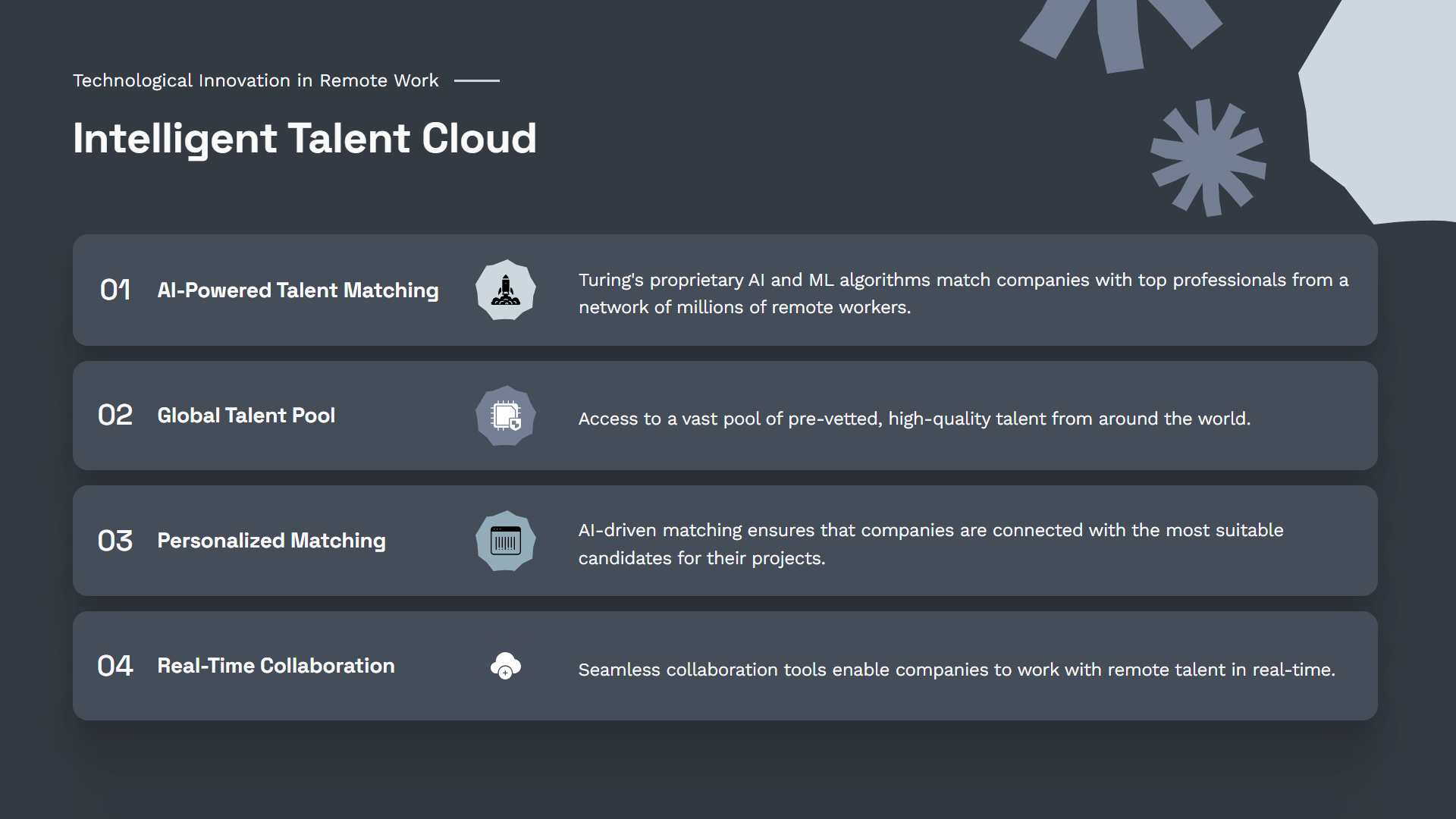
Task: Click the rocket launch icon
Action: (x=506, y=290)
